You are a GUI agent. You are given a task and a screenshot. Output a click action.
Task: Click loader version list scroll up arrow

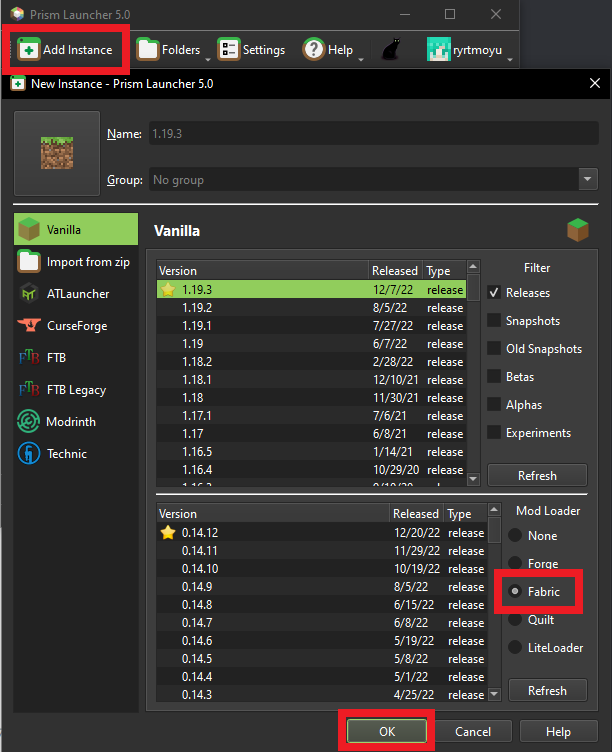click(494, 509)
